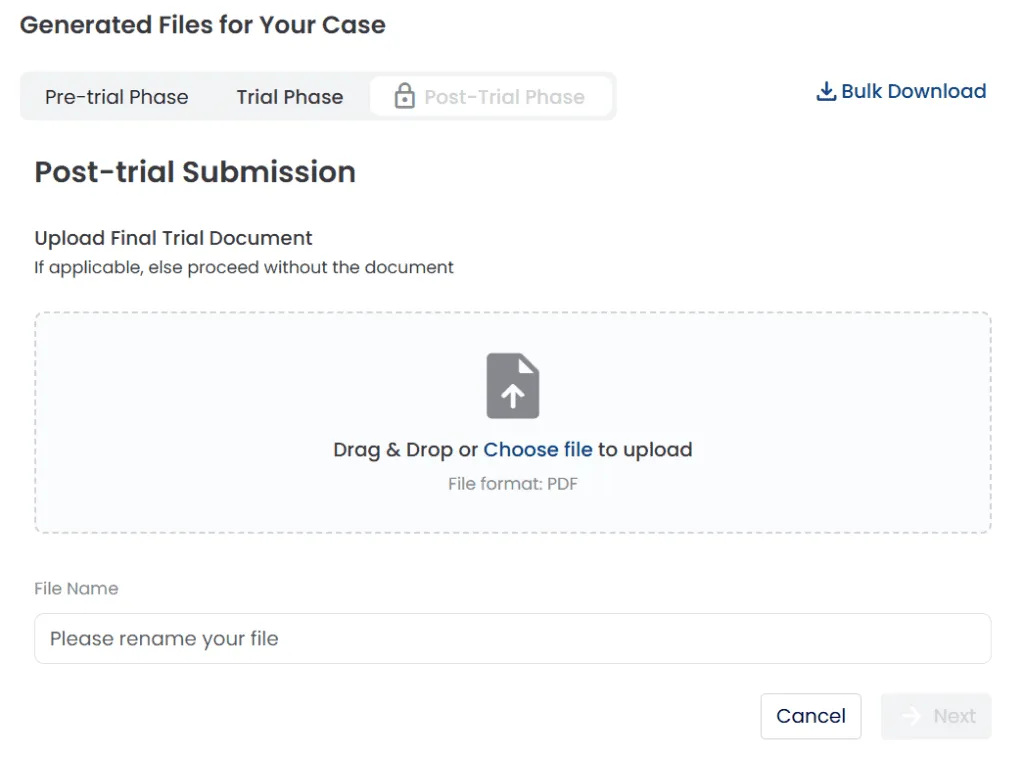This screenshot has height=757, width=1024.
Task: Open the Bulk Download link text
Action: coord(914,91)
